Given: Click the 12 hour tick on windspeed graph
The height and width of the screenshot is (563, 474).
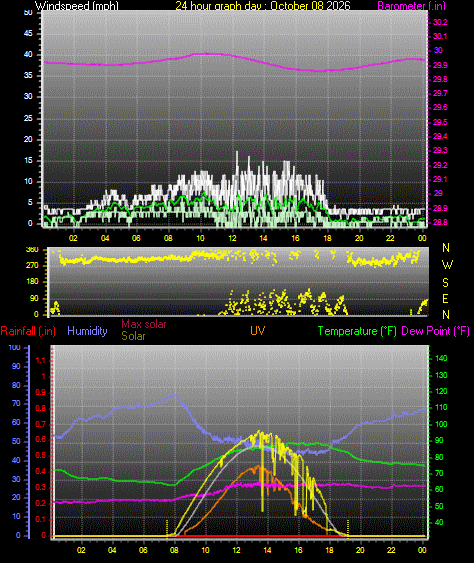Looking at the screenshot, I should [x=232, y=238].
